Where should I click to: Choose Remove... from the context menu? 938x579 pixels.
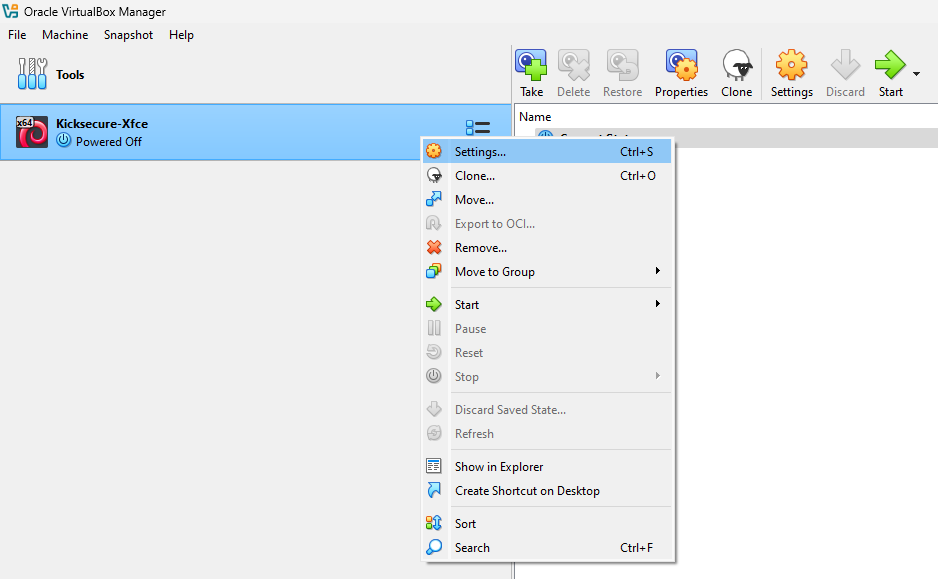[480, 248]
